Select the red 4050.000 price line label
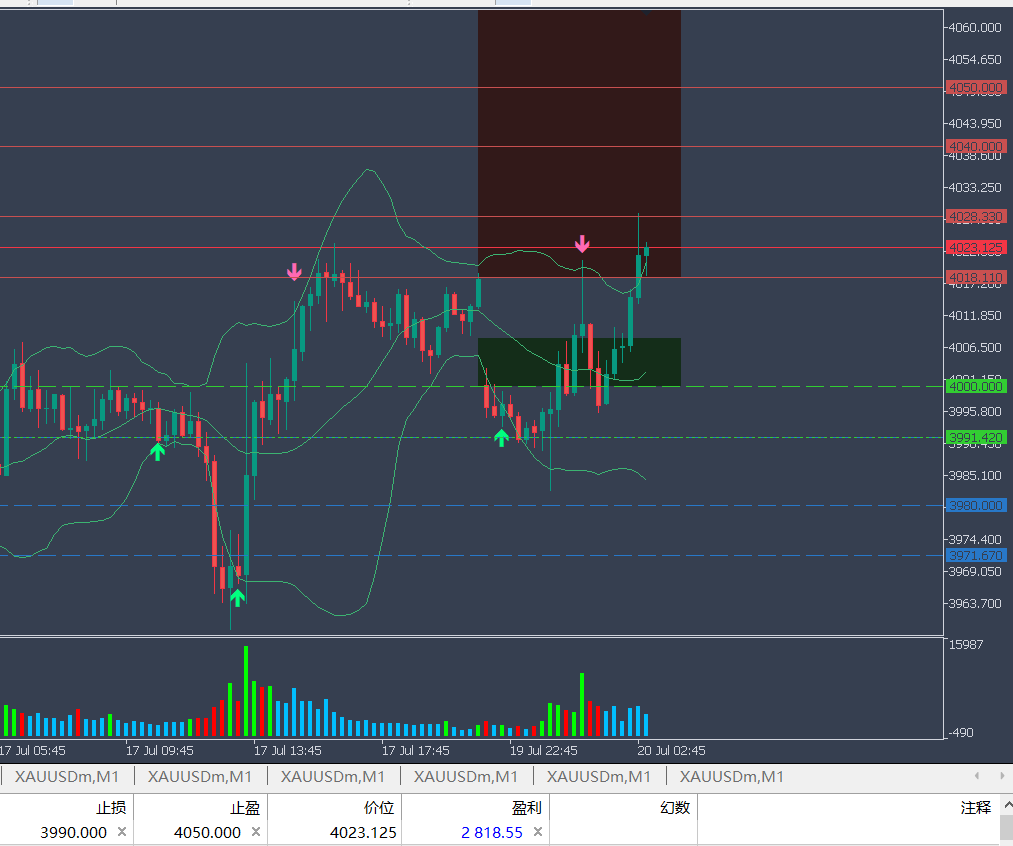The width and height of the screenshot is (1013, 846). click(976, 87)
